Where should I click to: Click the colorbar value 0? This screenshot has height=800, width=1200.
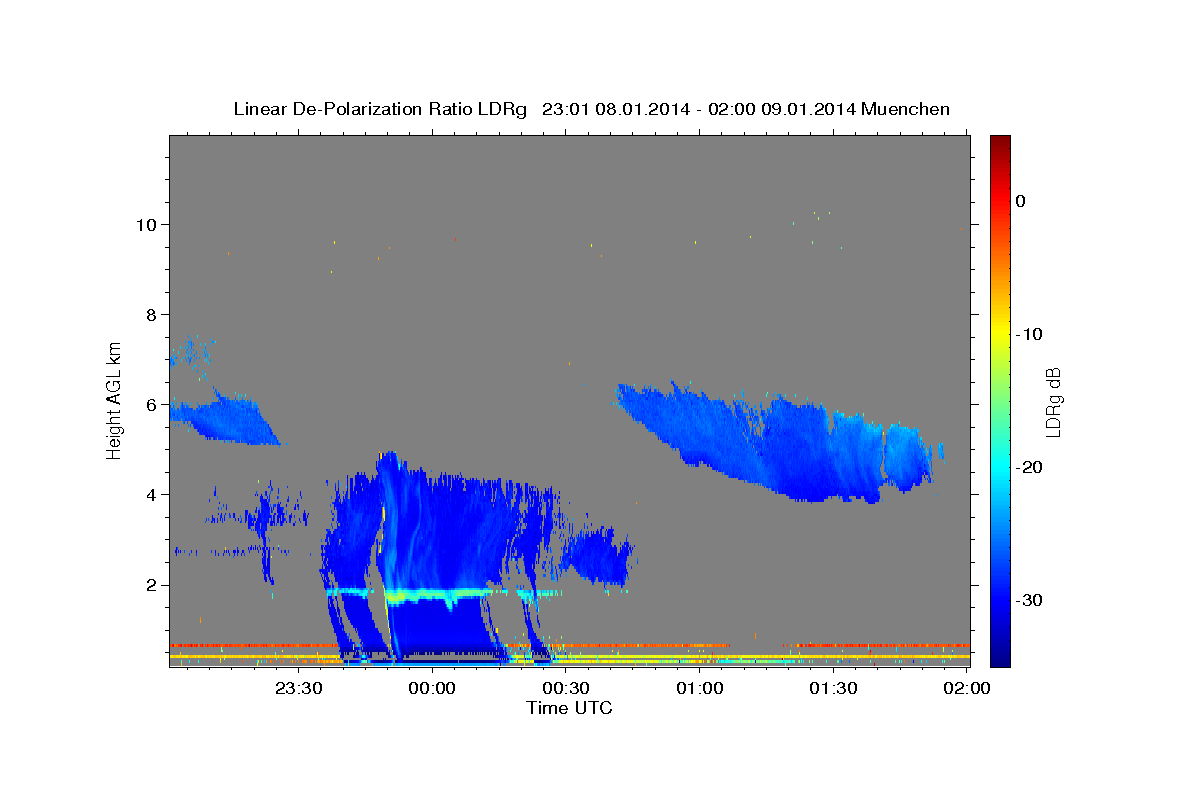(1021, 201)
